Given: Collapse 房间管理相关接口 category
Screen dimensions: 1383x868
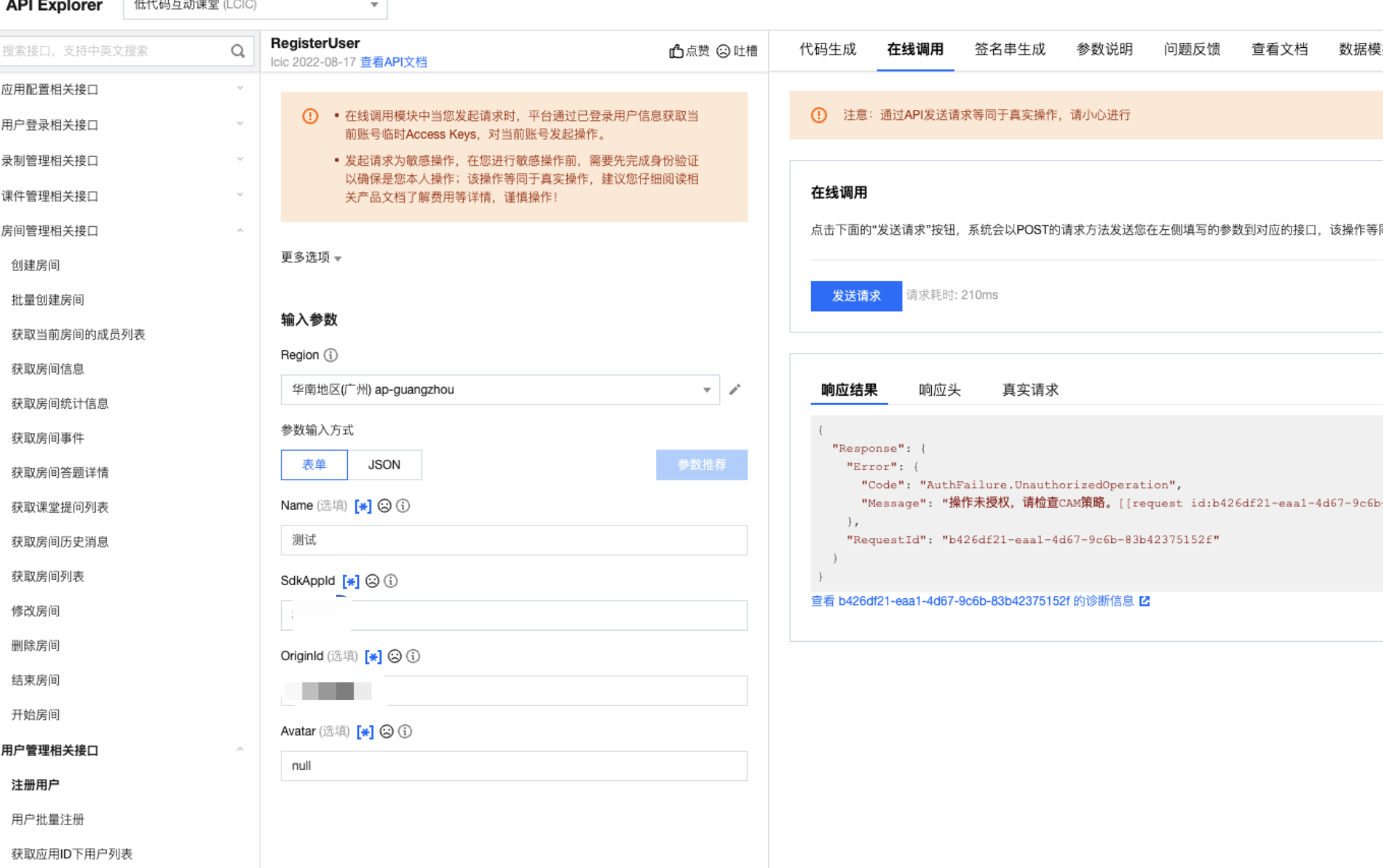Looking at the screenshot, I should point(122,231).
